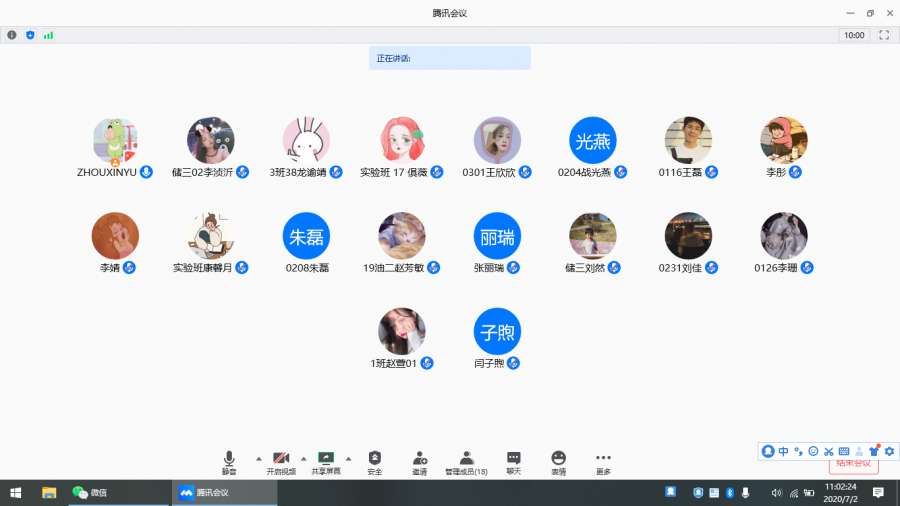Viewport: 900px width, 506px height.
Task: Open the more (更多) options menu
Action: point(603,461)
